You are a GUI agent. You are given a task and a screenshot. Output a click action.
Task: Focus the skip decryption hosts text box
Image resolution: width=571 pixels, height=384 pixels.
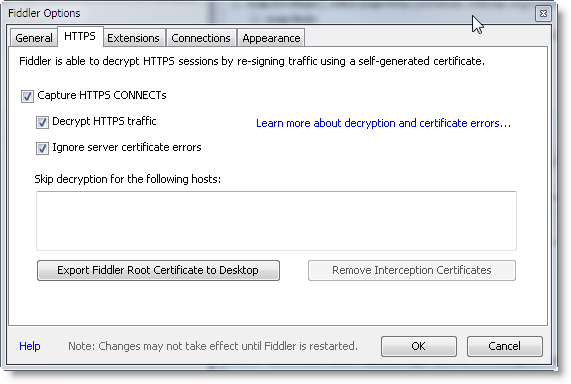click(x=276, y=221)
